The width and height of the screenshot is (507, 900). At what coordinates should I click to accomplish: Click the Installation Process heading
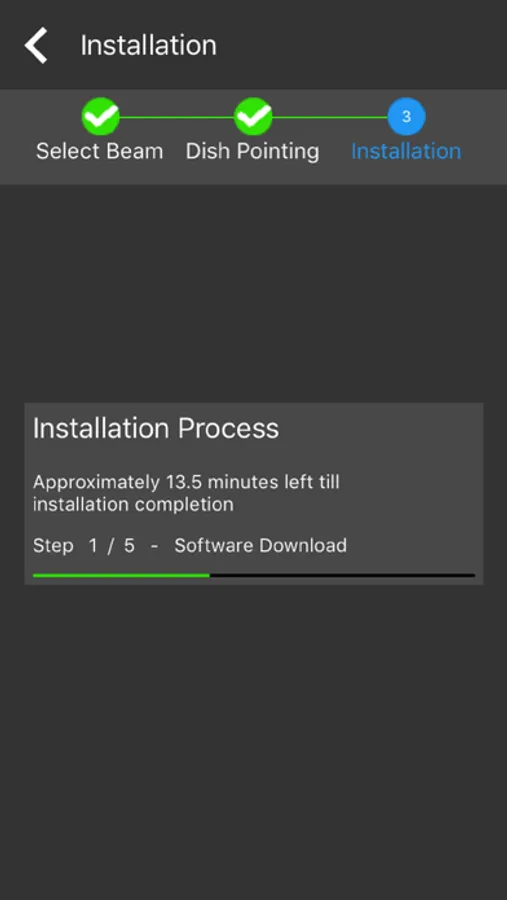click(x=156, y=428)
